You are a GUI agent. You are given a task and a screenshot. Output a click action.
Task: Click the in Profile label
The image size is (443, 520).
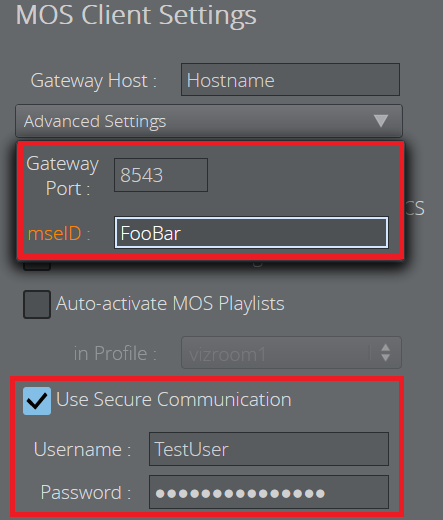[115, 353]
